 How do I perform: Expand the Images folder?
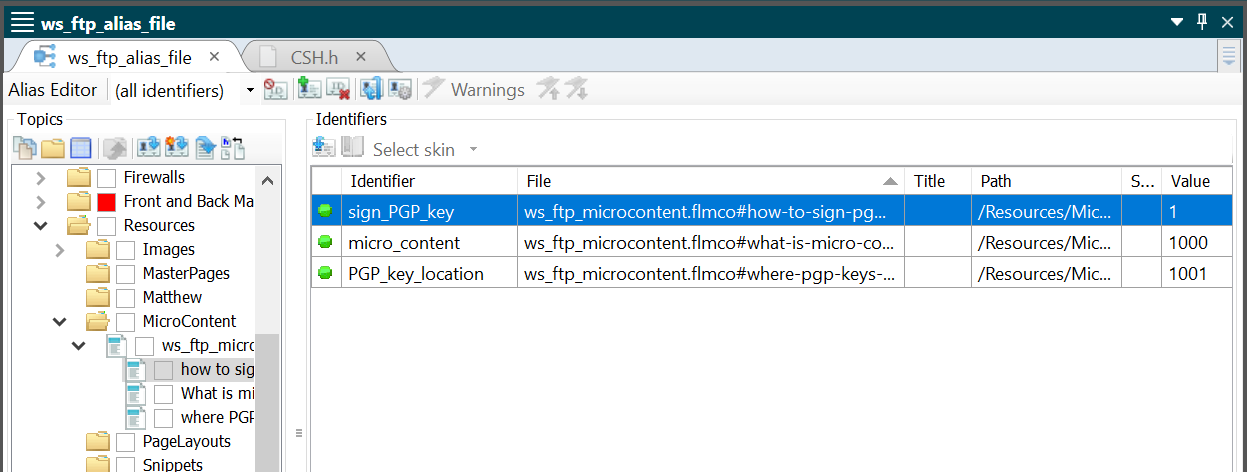click(x=60, y=250)
